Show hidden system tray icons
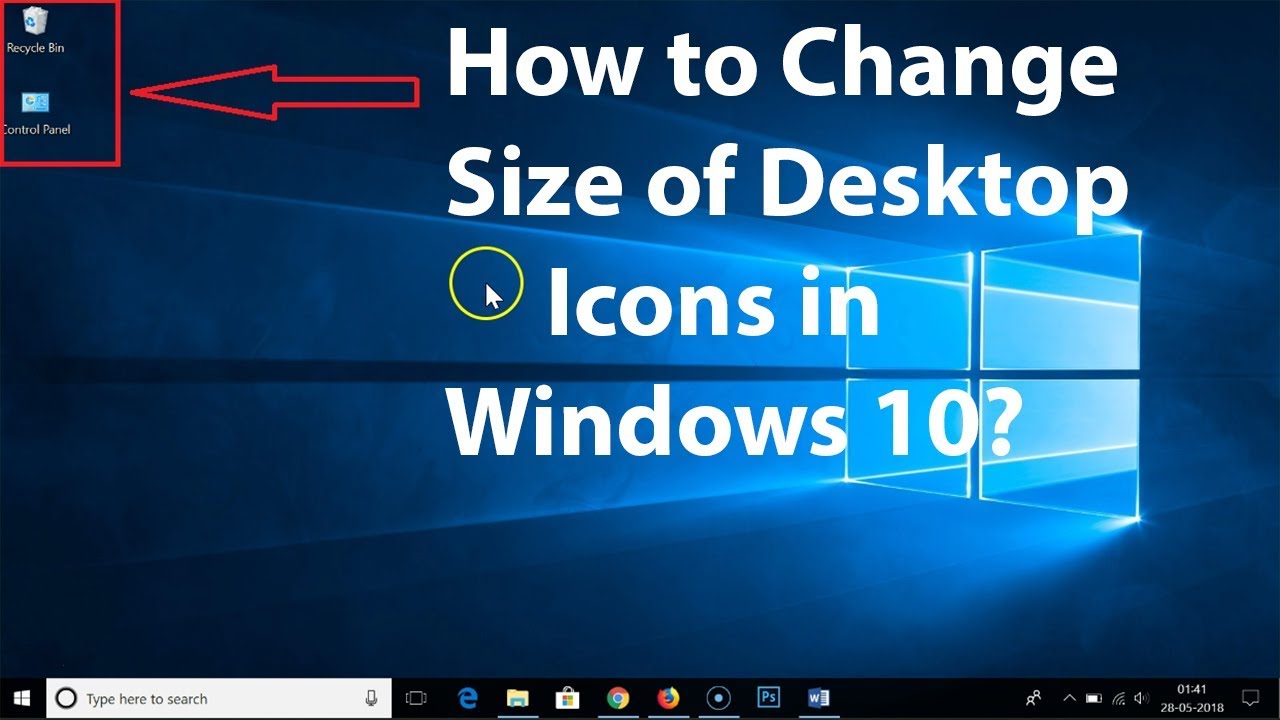 tap(1069, 698)
